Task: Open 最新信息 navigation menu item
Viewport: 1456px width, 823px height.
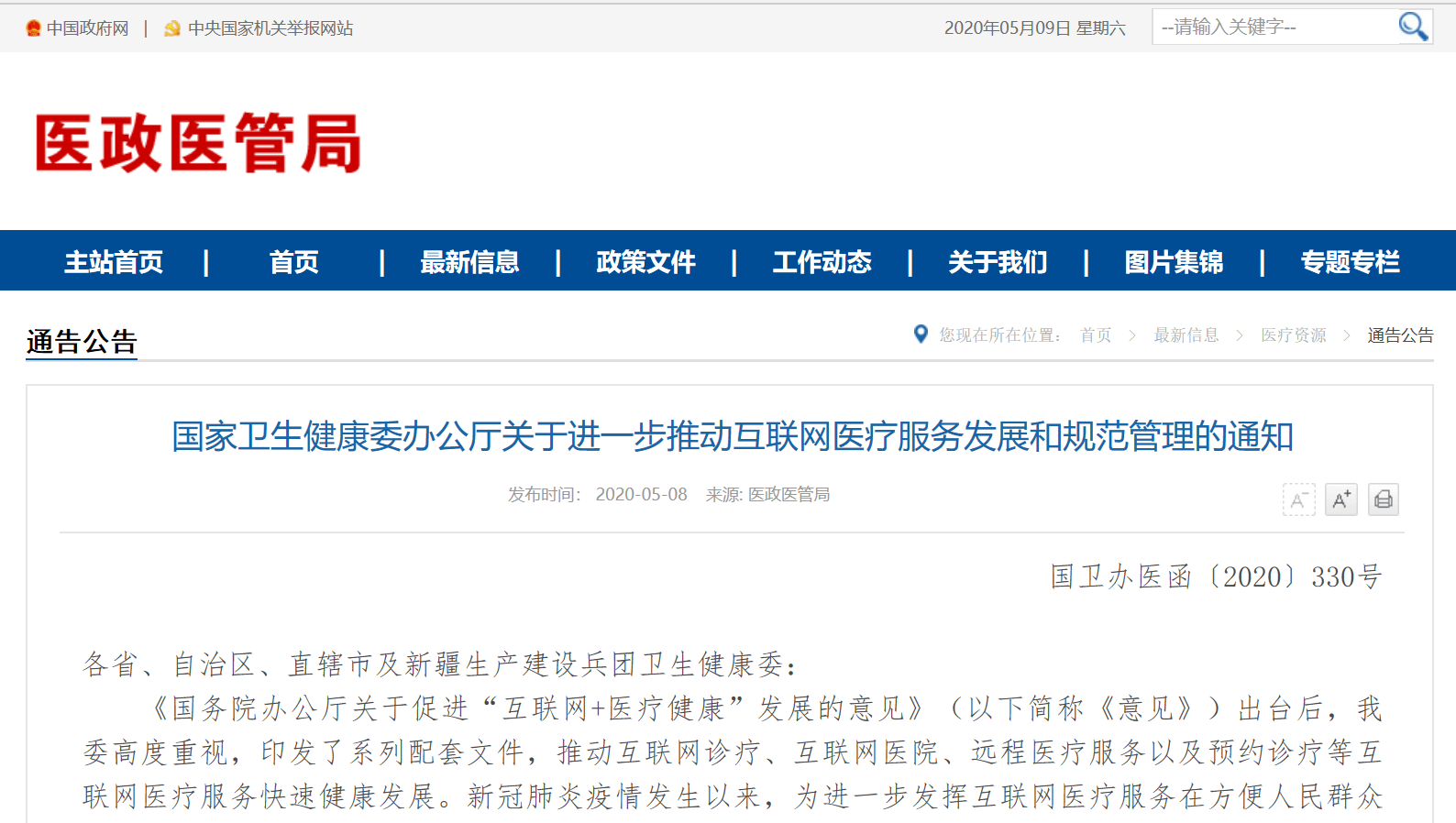Action: coord(469,262)
